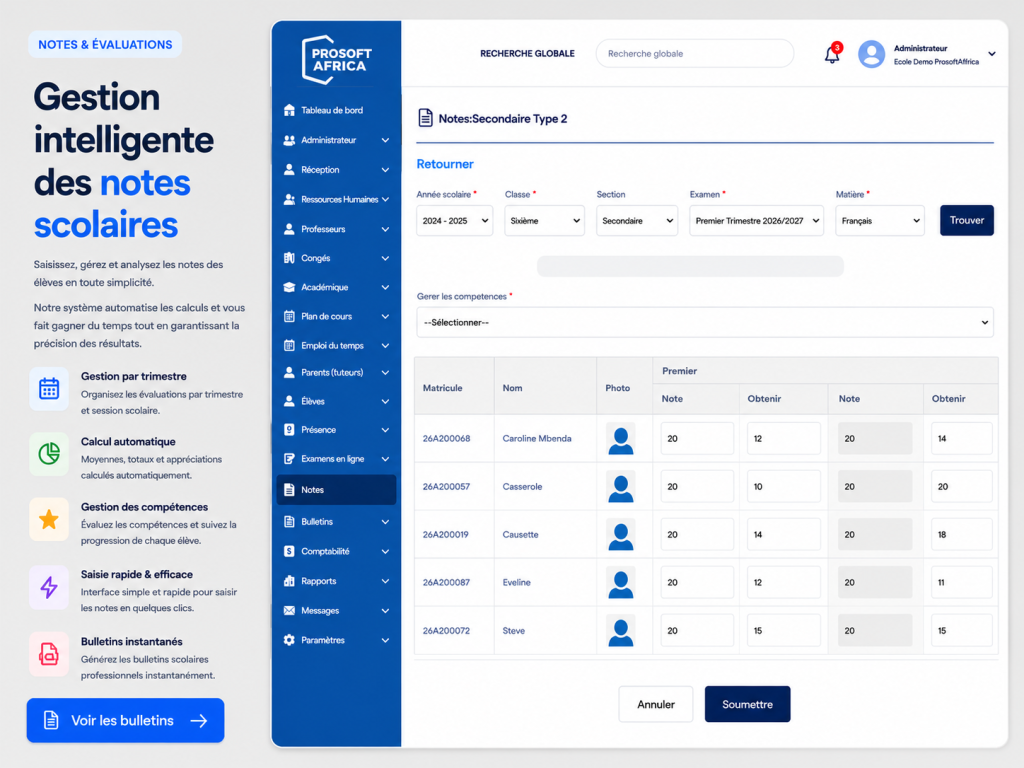Click the Retourner link
This screenshot has width=1024, height=768.
point(445,164)
